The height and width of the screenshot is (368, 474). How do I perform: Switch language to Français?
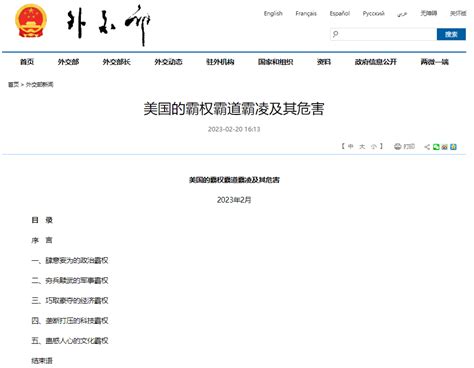click(x=306, y=14)
